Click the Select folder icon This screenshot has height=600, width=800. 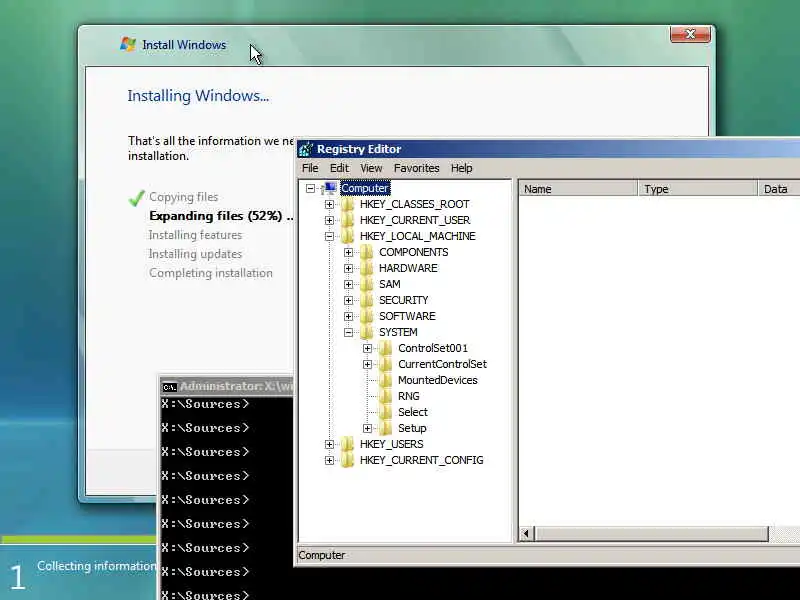coord(386,412)
